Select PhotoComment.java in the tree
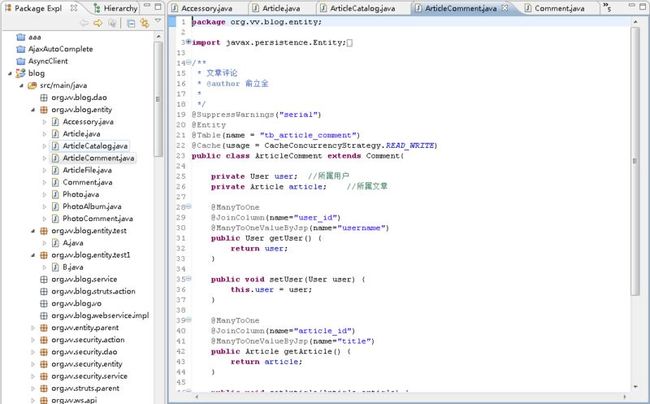Screen dimensions: 650x404 [97, 218]
